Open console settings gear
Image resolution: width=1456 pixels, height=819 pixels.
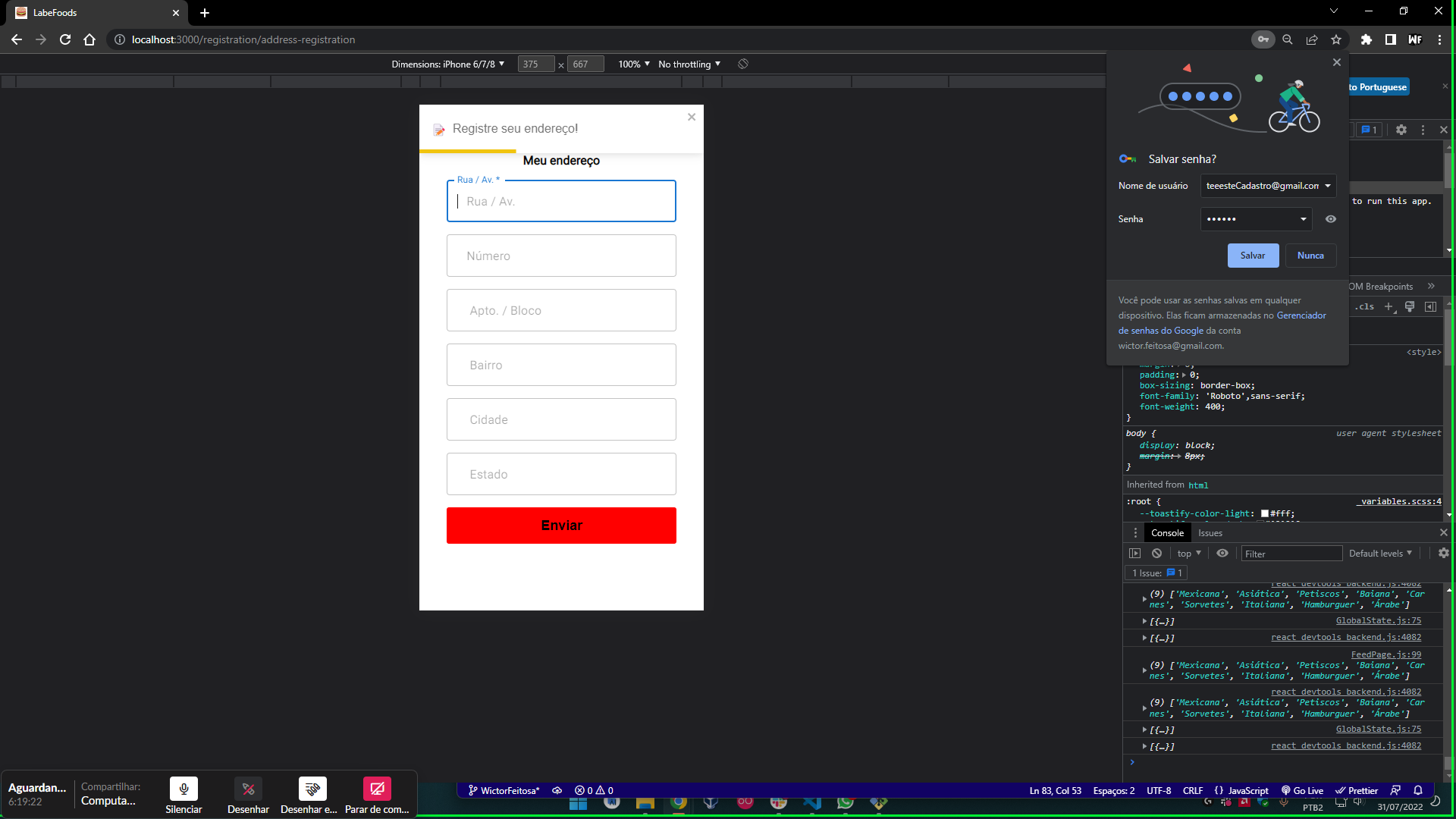[1443, 554]
